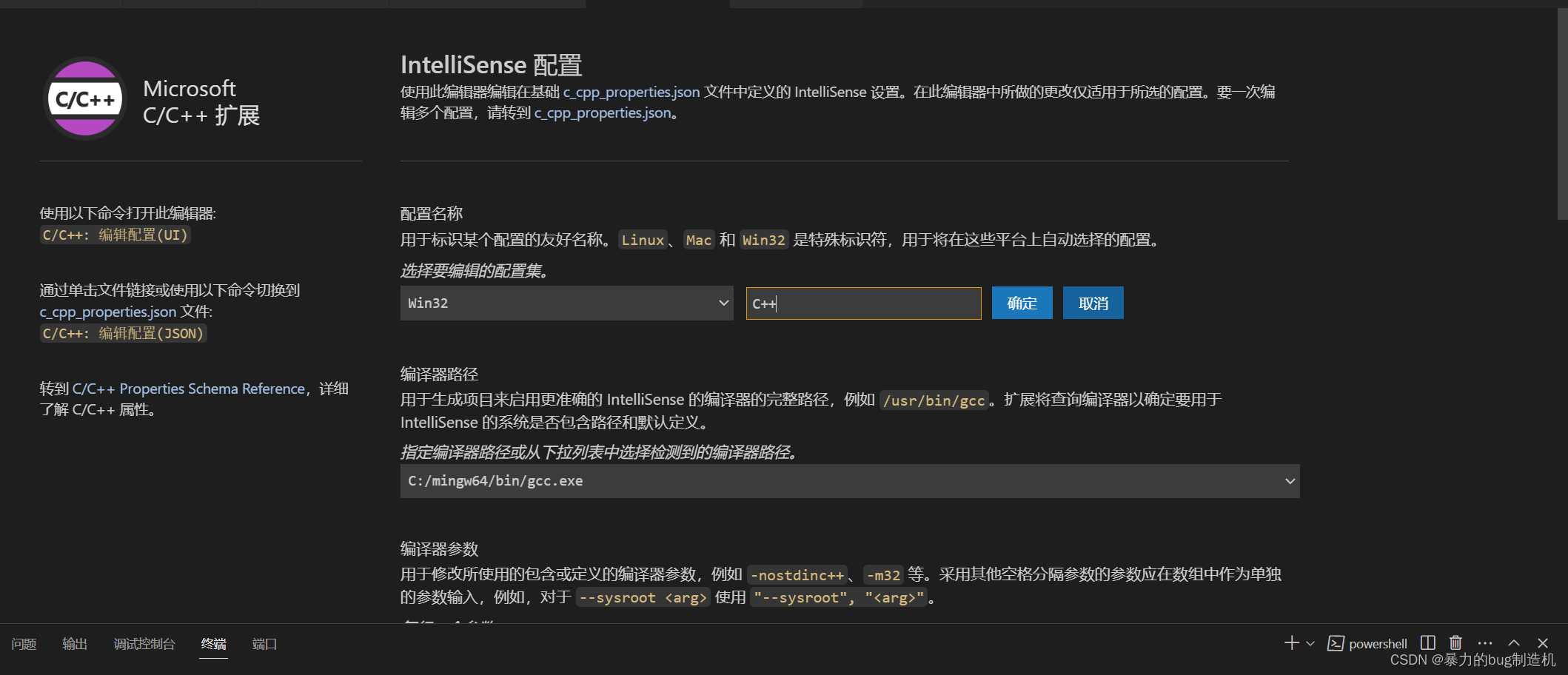
Task: Click the 编译器路径 section heading
Action: pos(439,375)
